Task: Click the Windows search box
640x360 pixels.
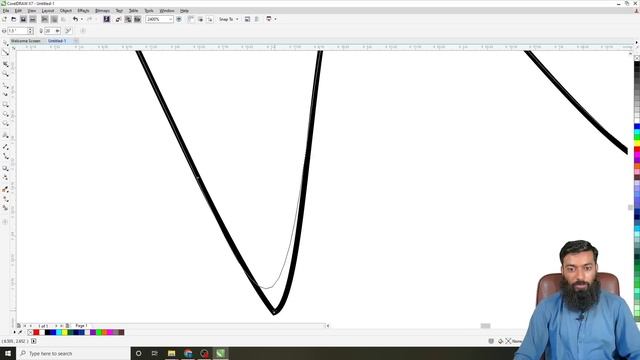Action: coord(73,353)
